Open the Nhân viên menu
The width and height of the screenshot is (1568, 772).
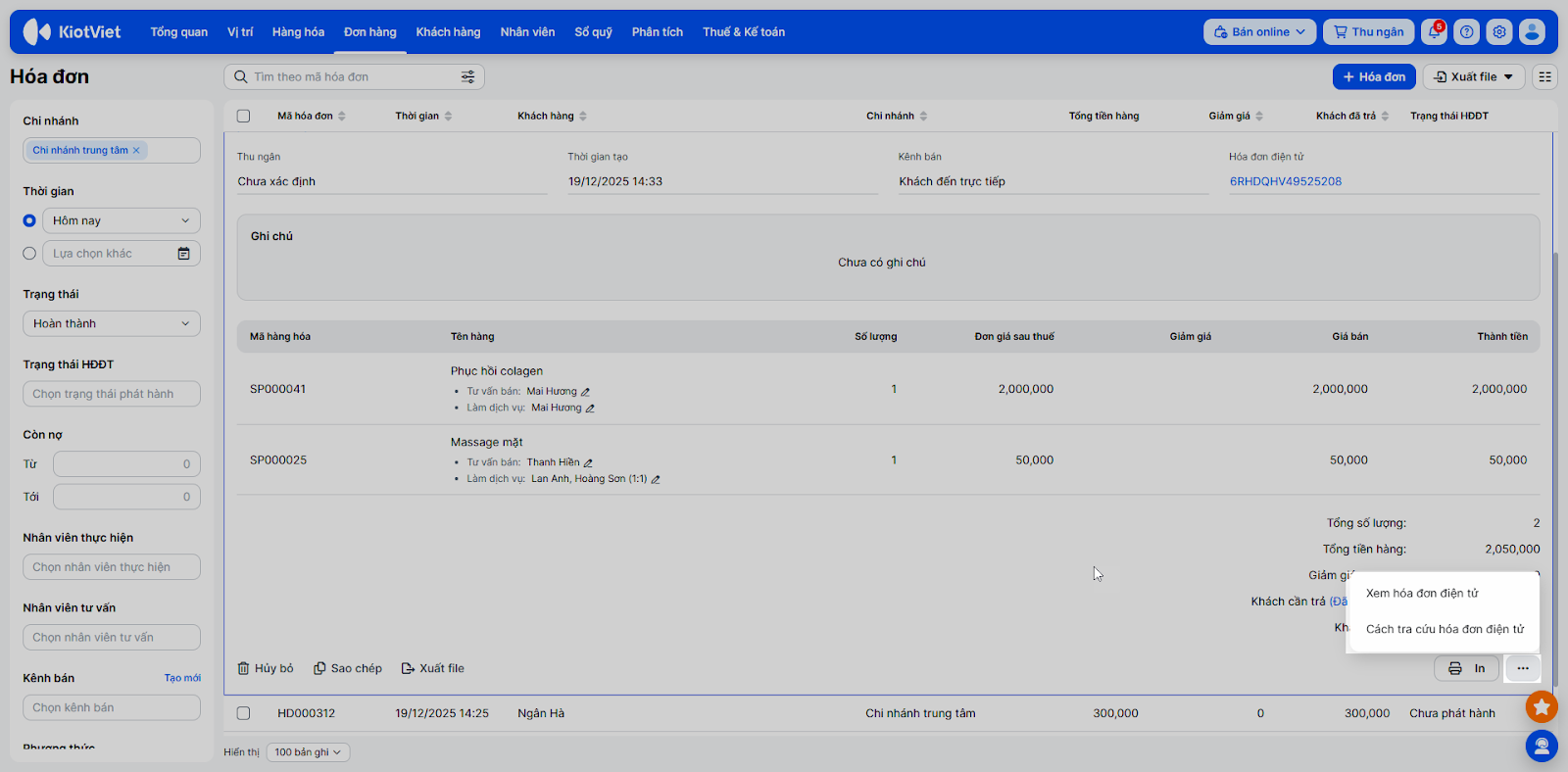(528, 32)
